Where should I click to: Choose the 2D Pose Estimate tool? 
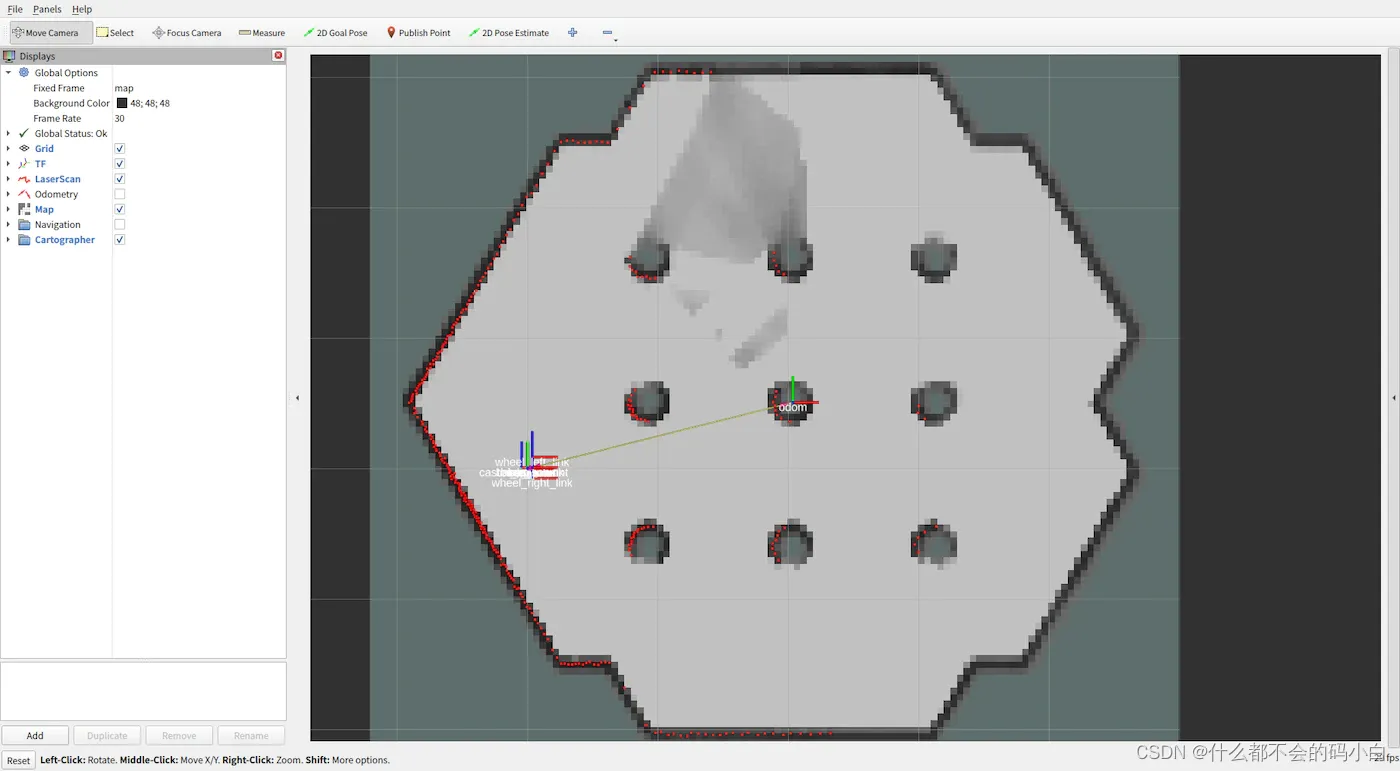pos(508,32)
